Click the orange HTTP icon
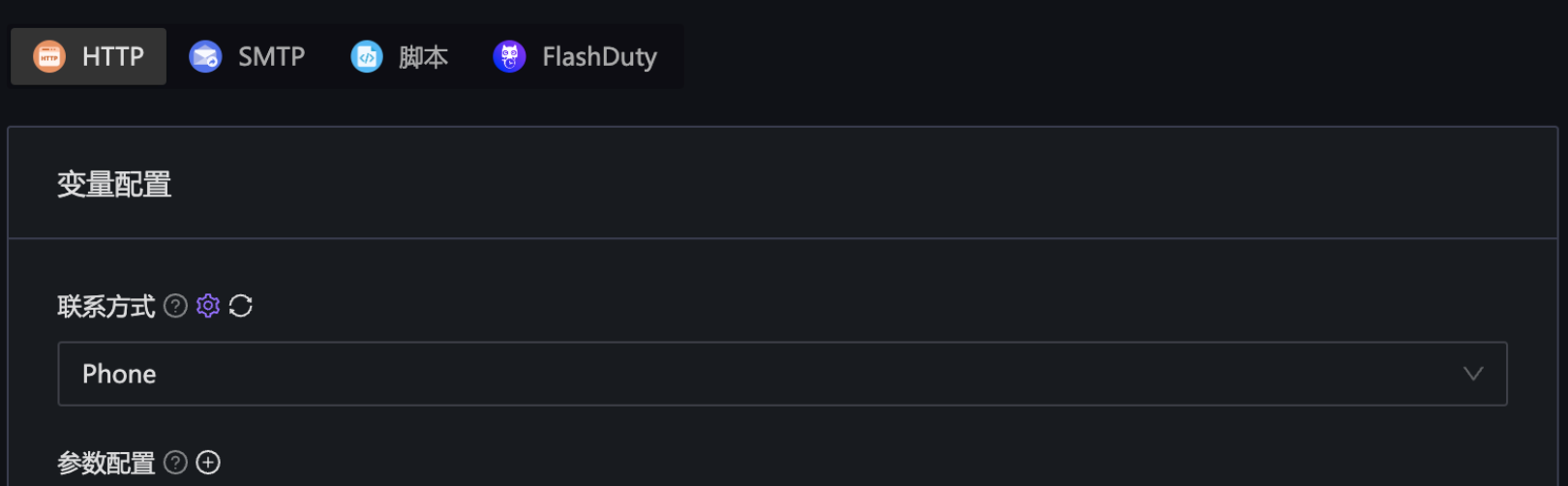Image resolution: width=1568 pixels, height=486 pixels. click(x=49, y=57)
